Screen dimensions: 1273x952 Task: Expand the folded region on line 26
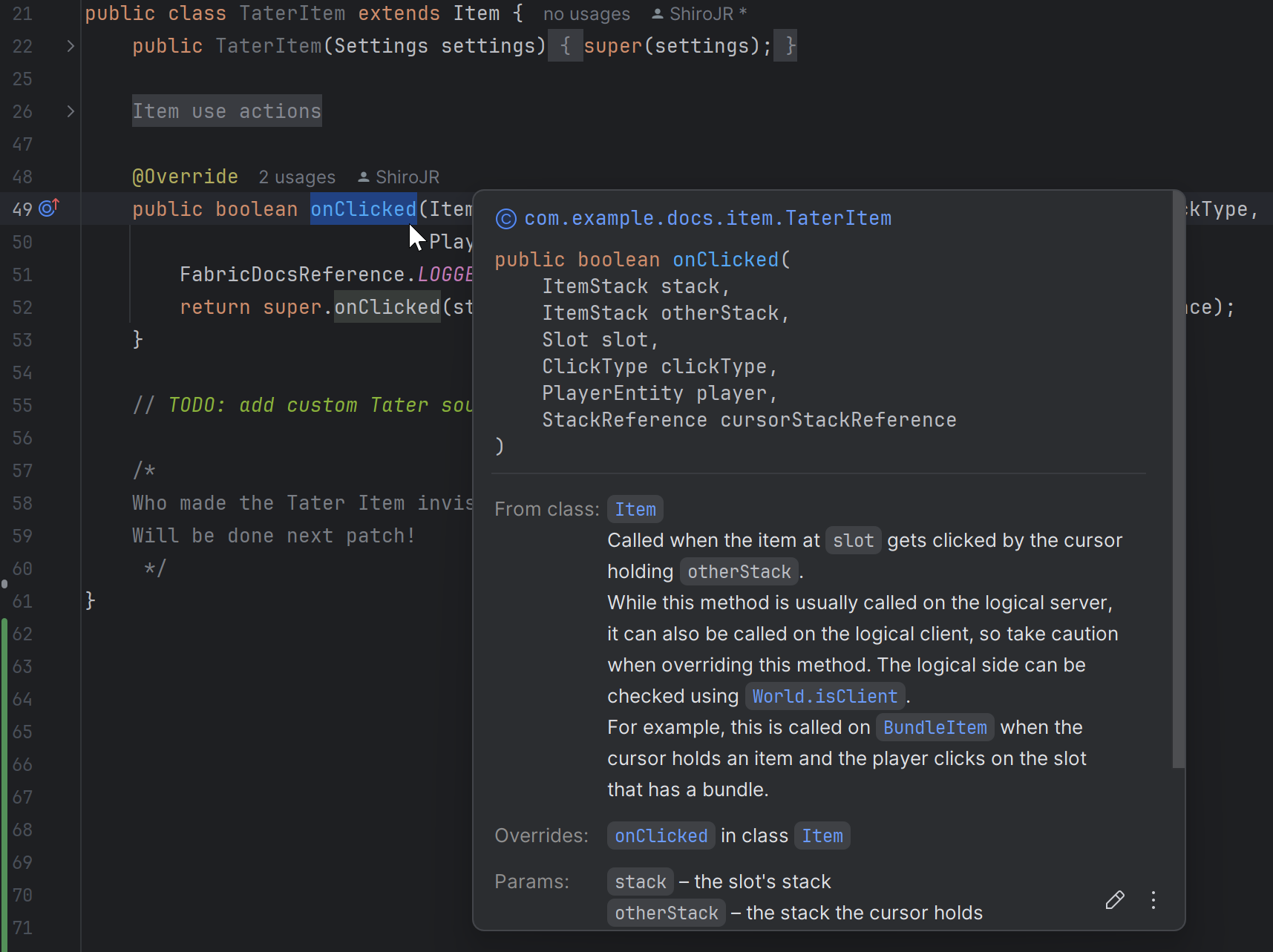(70, 111)
